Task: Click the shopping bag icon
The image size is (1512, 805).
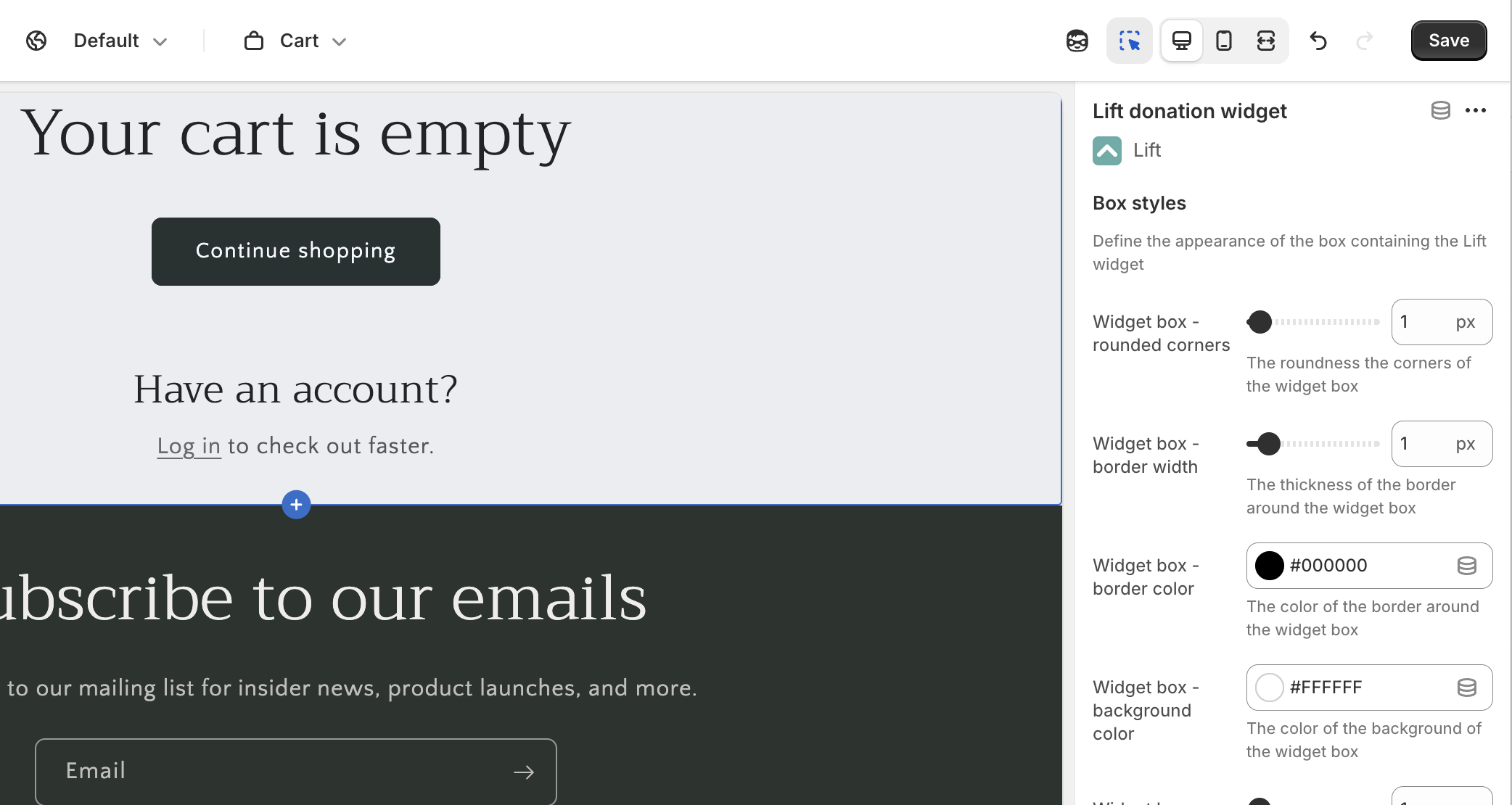Action: pos(254,41)
